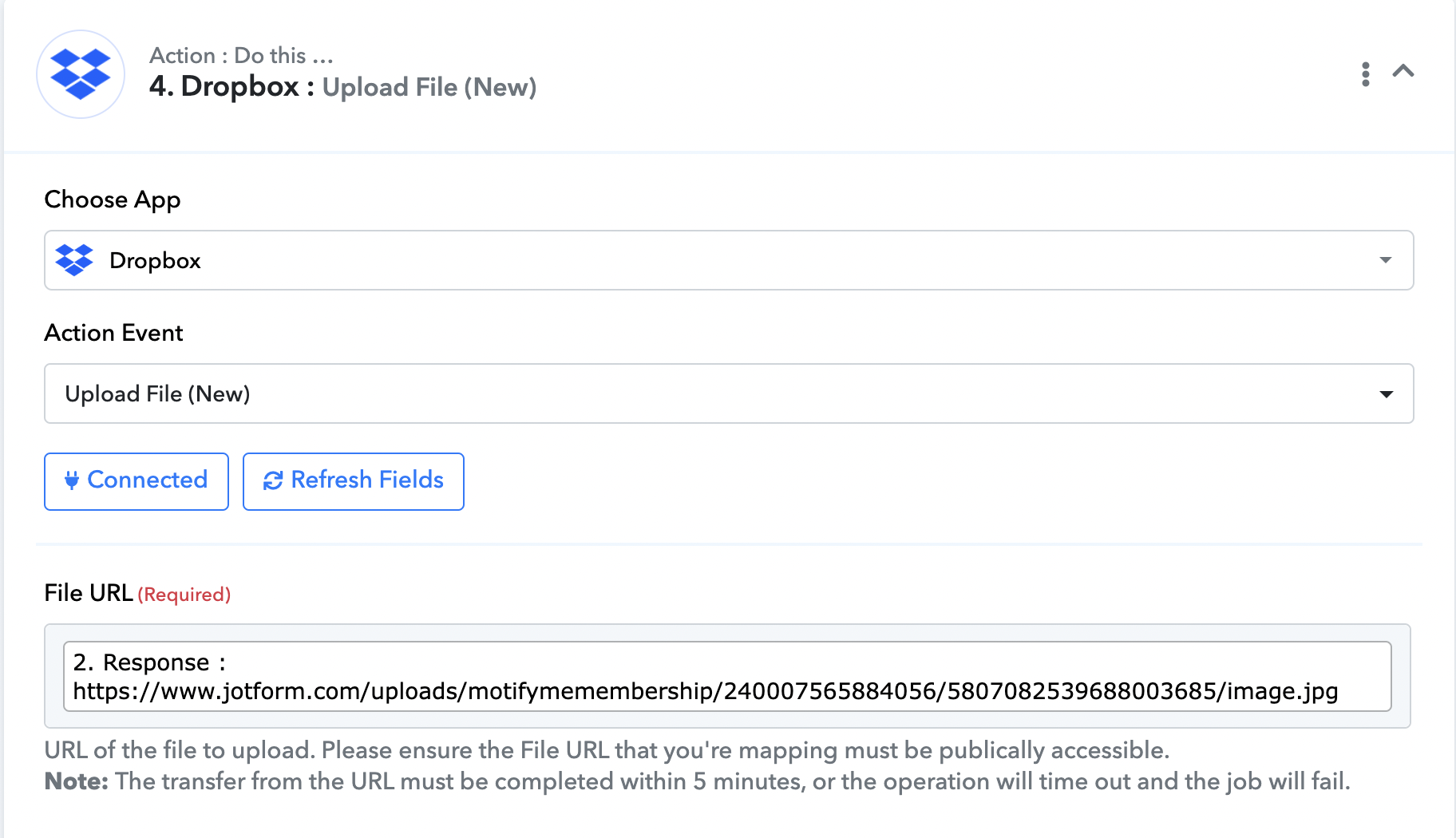Click the plug icon on Connected button
The image size is (1456, 838).
pyautogui.click(x=72, y=480)
